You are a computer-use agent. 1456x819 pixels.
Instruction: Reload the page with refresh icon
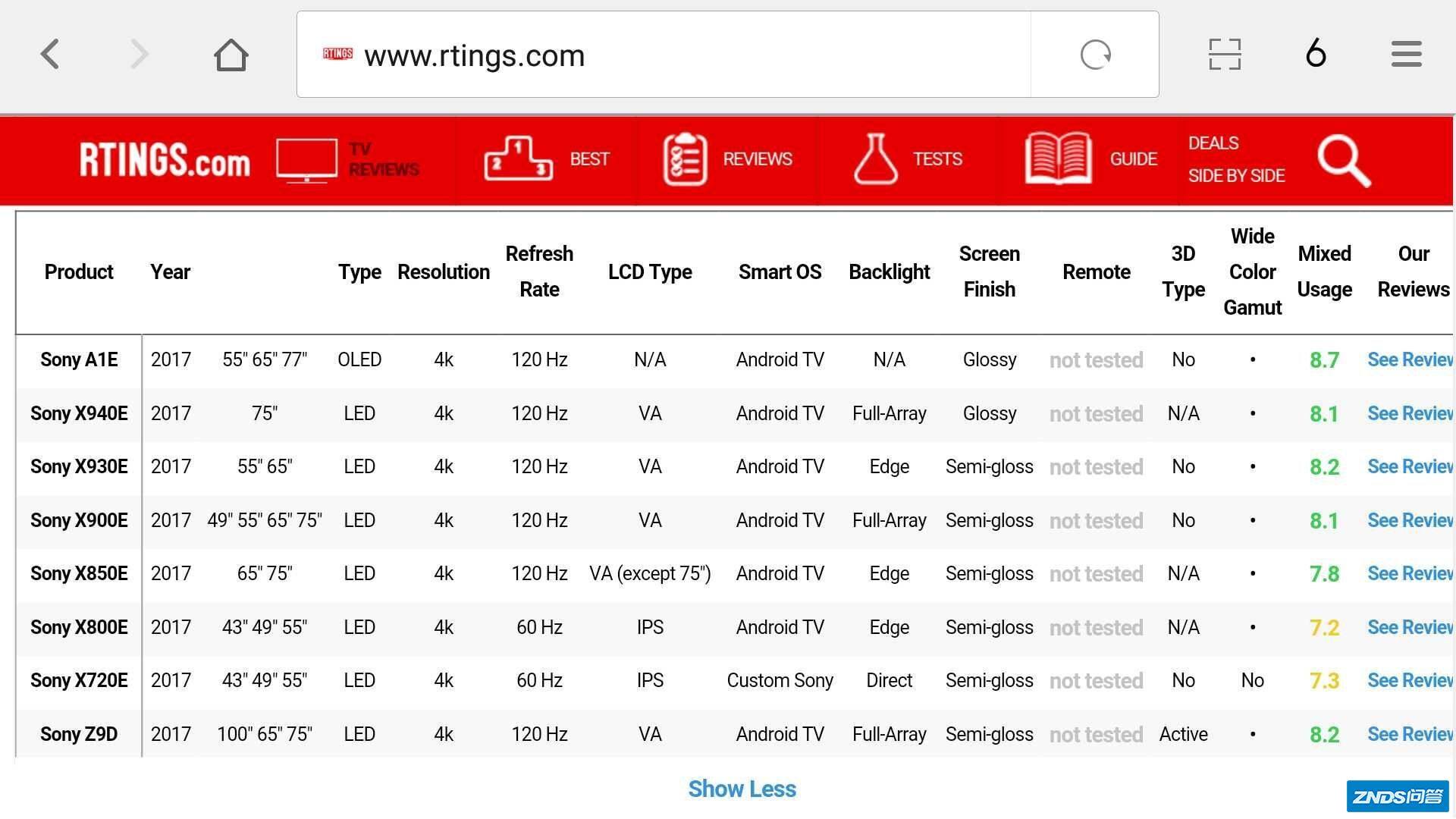(1096, 55)
